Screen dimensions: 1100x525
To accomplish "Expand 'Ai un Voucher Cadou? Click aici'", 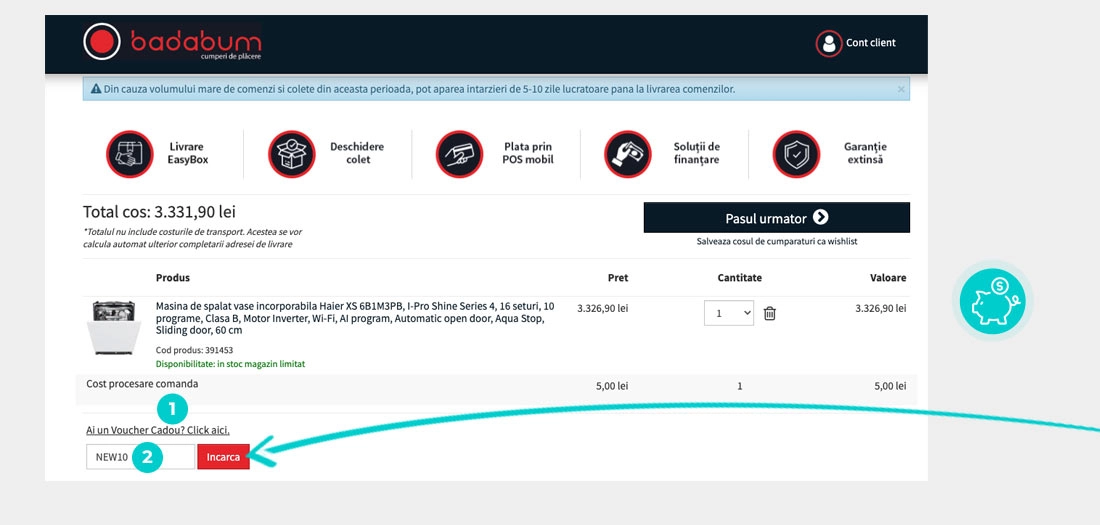I will [158, 430].
